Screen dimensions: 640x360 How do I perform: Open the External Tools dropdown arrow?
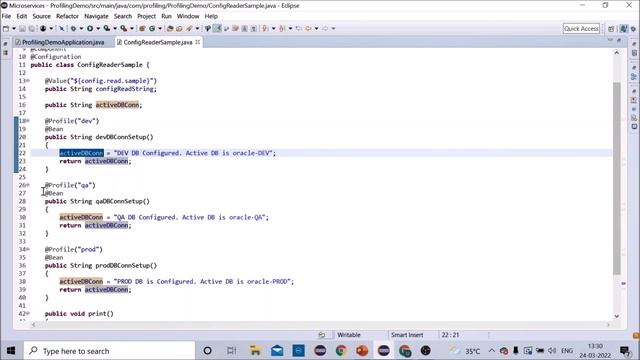click(132, 29)
